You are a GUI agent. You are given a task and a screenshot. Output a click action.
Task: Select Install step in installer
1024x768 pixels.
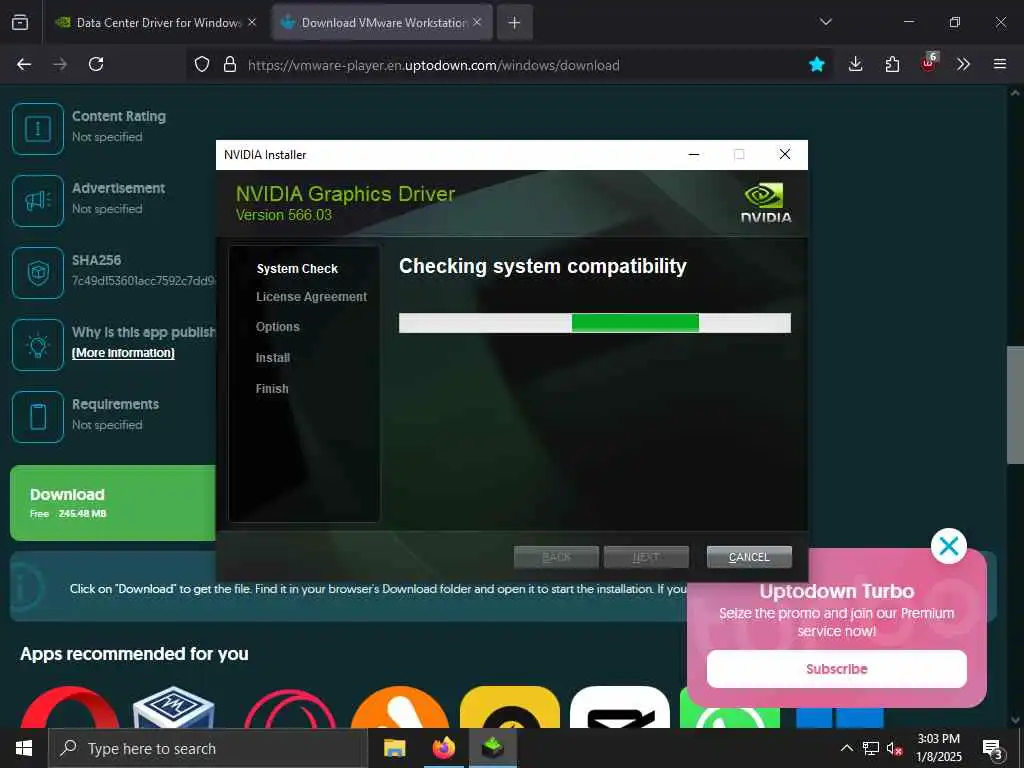click(x=273, y=358)
